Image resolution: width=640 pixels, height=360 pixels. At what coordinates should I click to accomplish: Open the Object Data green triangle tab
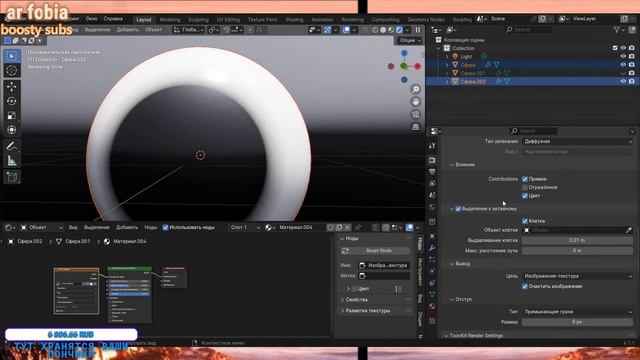432,294
